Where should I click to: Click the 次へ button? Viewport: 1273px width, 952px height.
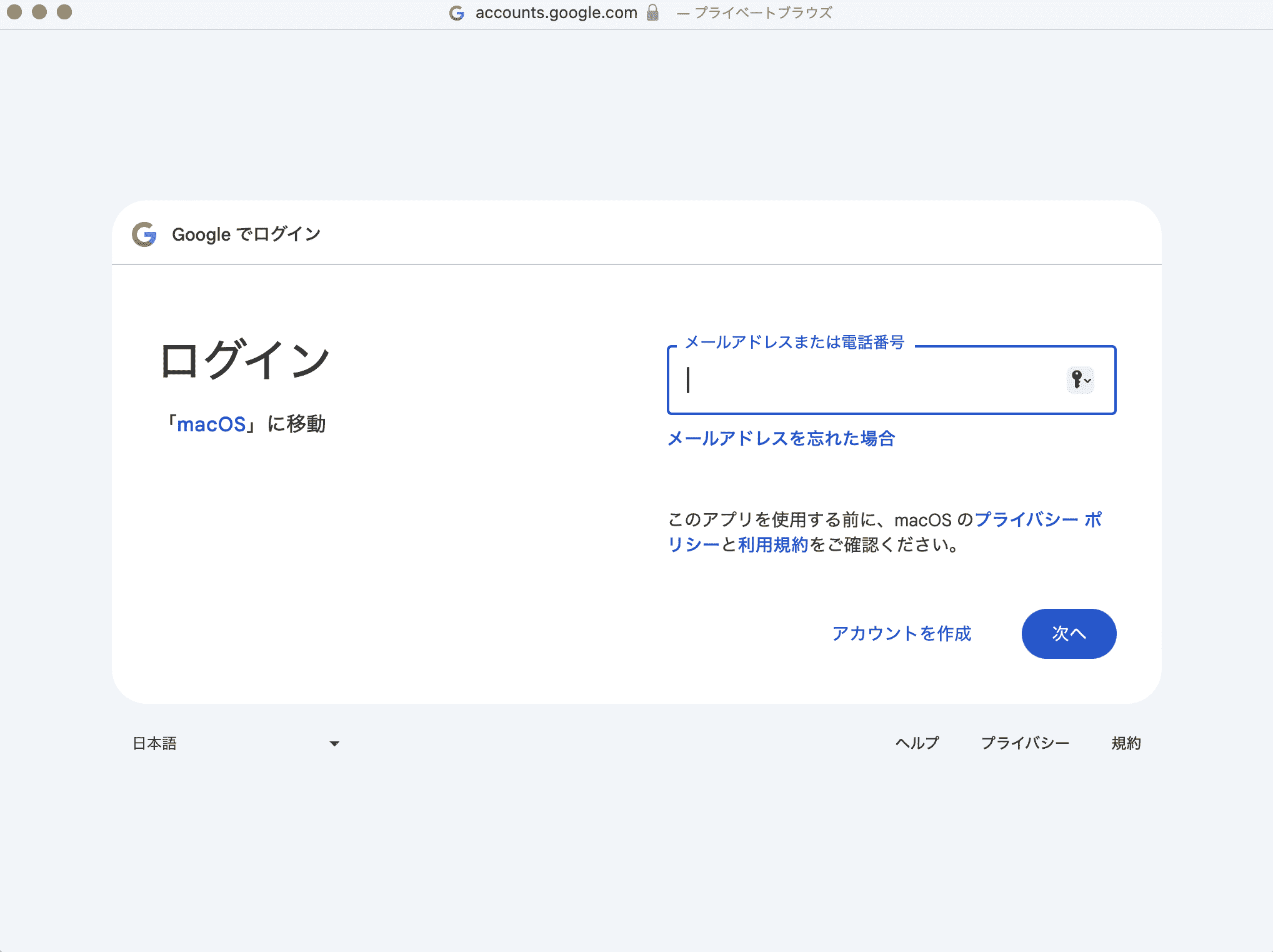pos(1069,634)
